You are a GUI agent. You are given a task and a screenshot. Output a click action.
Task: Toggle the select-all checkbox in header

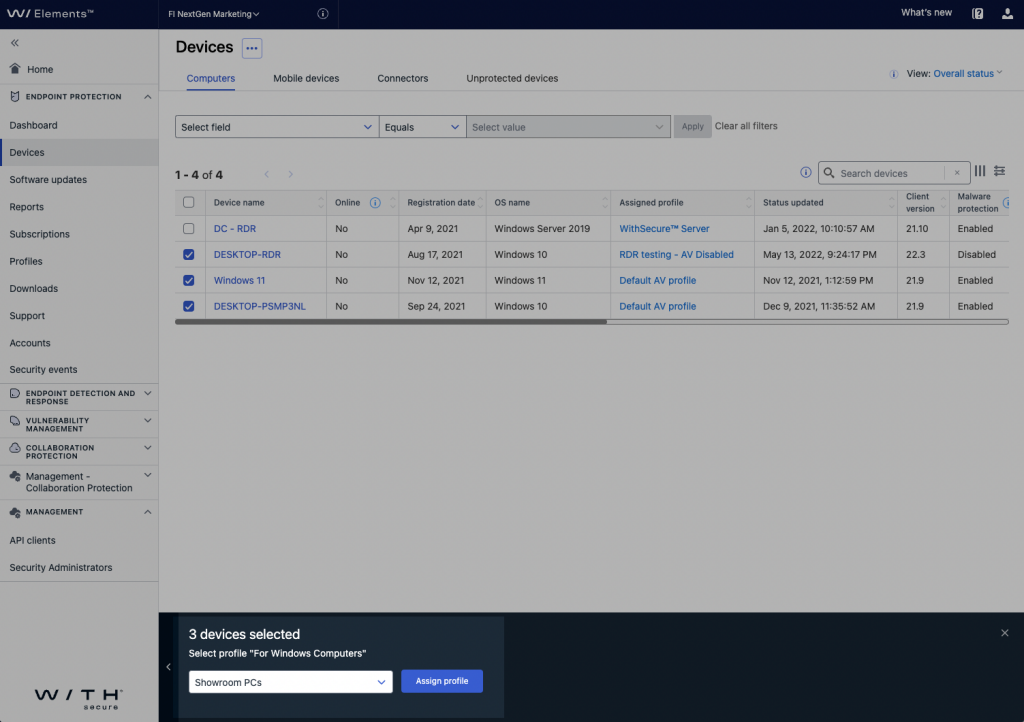pos(189,202)
